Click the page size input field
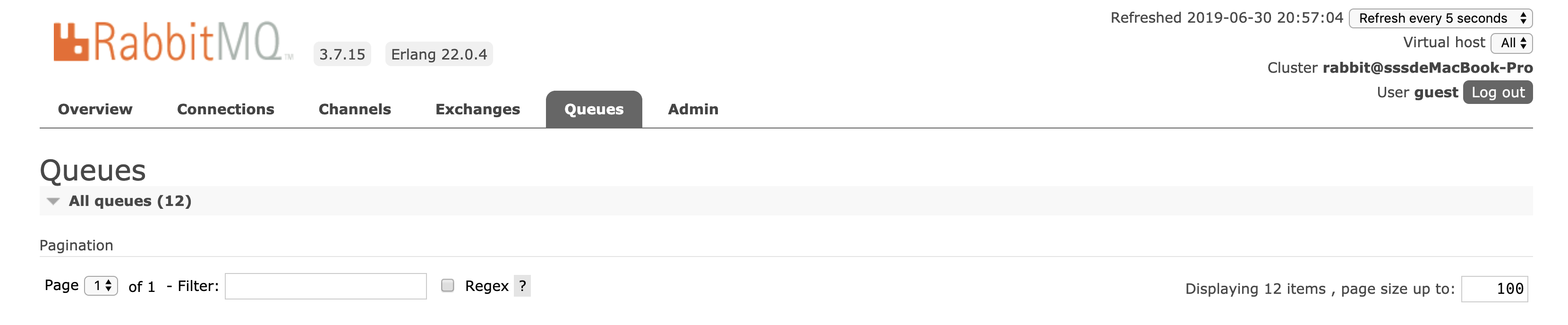 tap(1494, 289)
